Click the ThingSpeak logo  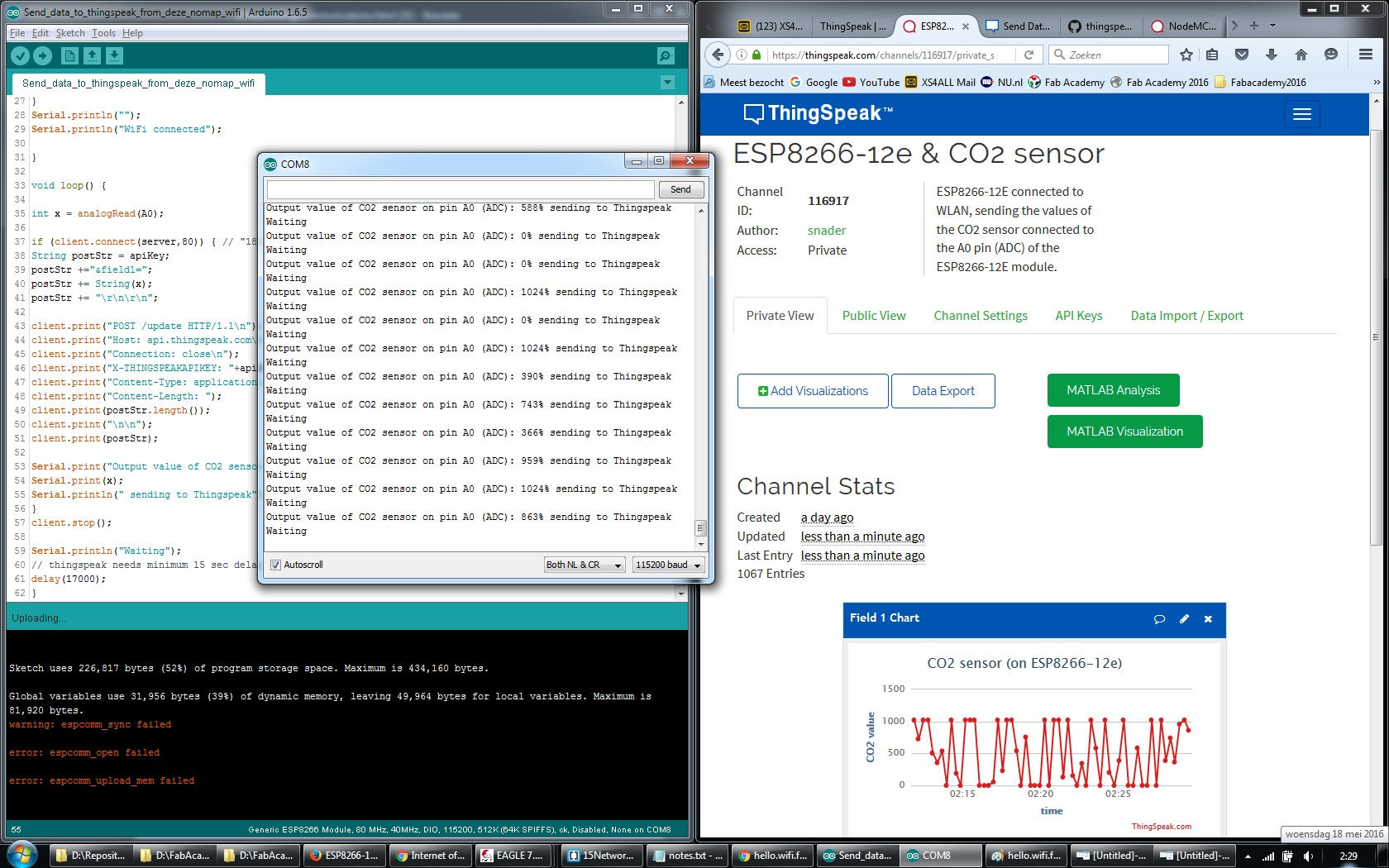pos(818,113)
